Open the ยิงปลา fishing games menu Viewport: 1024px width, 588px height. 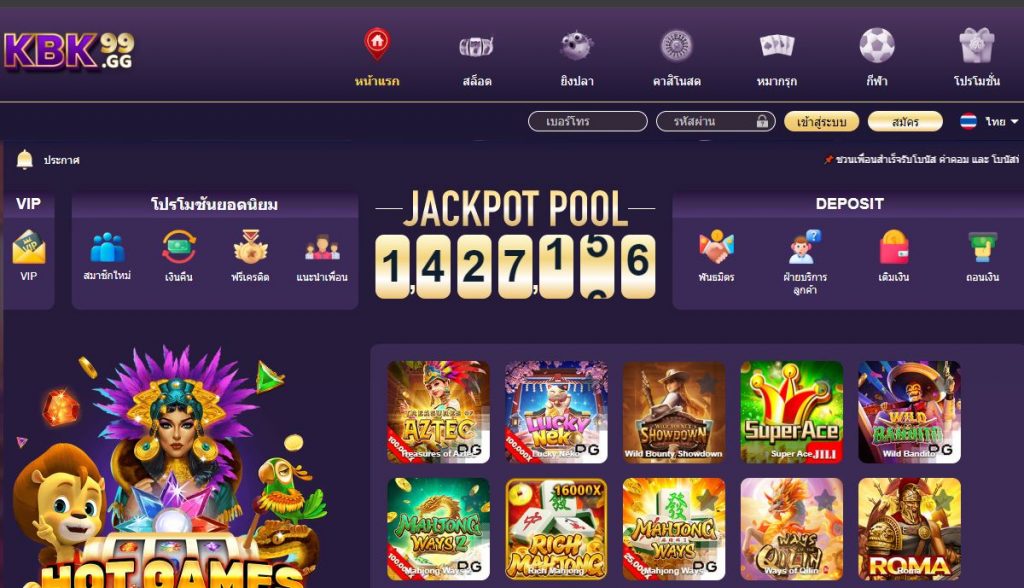tap(577, 58)
